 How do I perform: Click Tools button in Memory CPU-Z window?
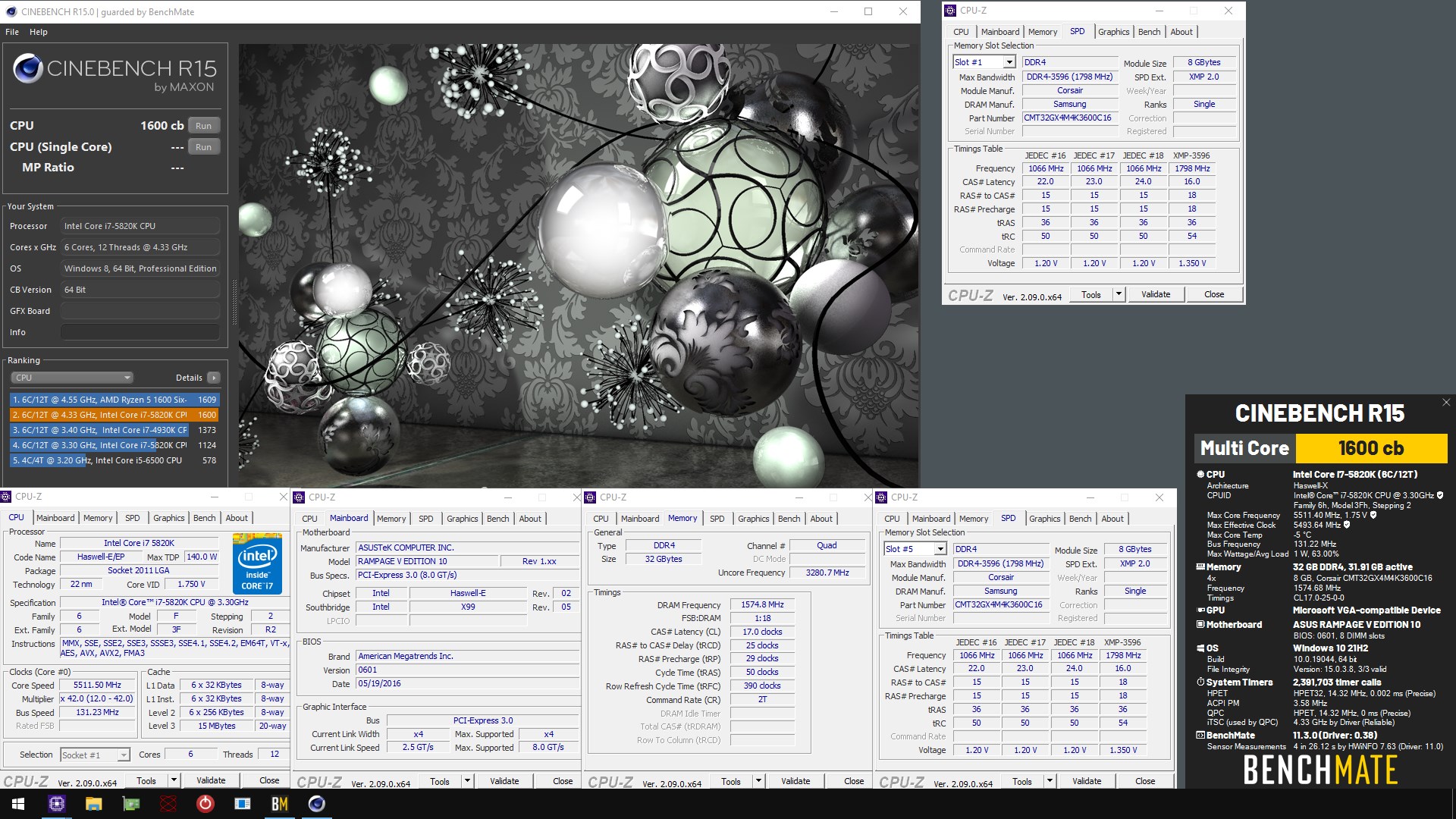coord(731,781)
